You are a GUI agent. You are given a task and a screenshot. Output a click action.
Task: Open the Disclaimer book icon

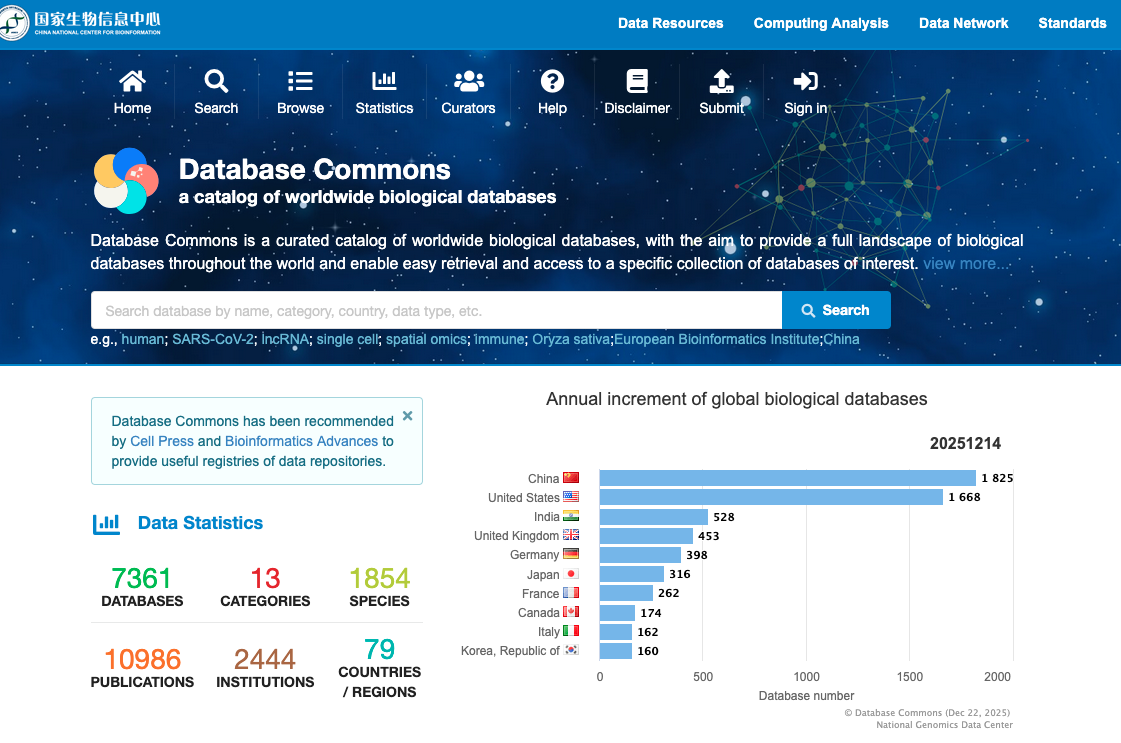(x=637, y=81)
